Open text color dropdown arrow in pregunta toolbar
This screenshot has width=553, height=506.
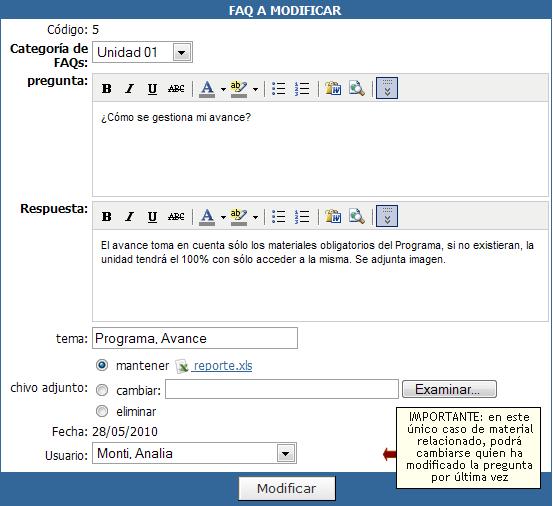click(223, 89)
